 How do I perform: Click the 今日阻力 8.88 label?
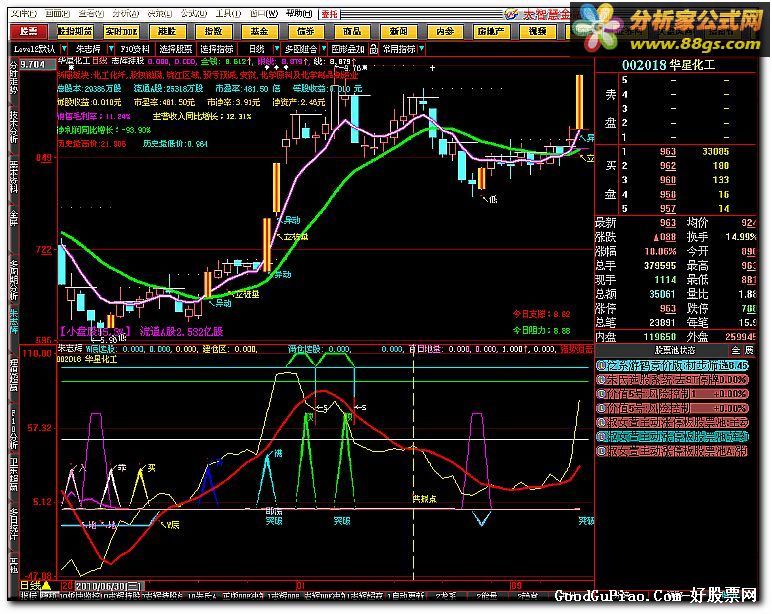coord(542,330)
